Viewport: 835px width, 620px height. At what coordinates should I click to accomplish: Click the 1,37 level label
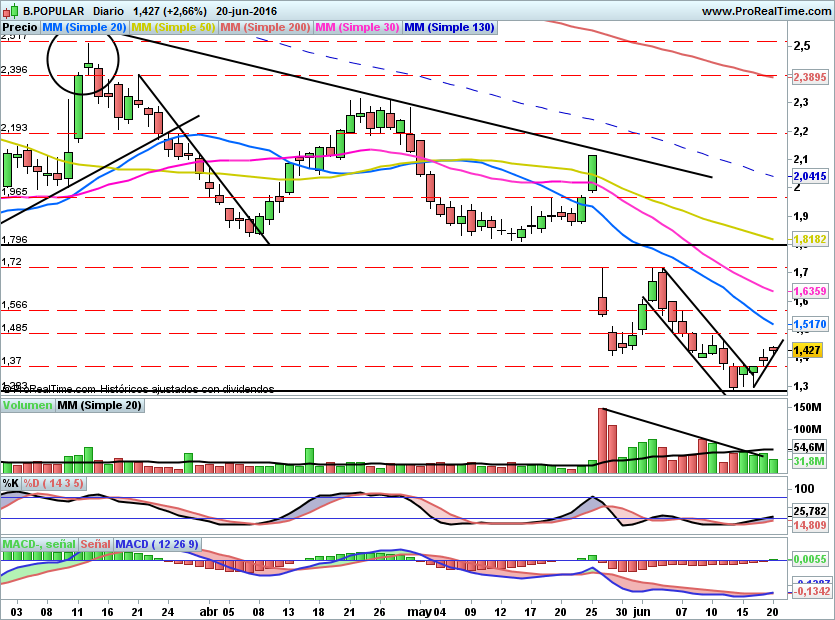12,361
